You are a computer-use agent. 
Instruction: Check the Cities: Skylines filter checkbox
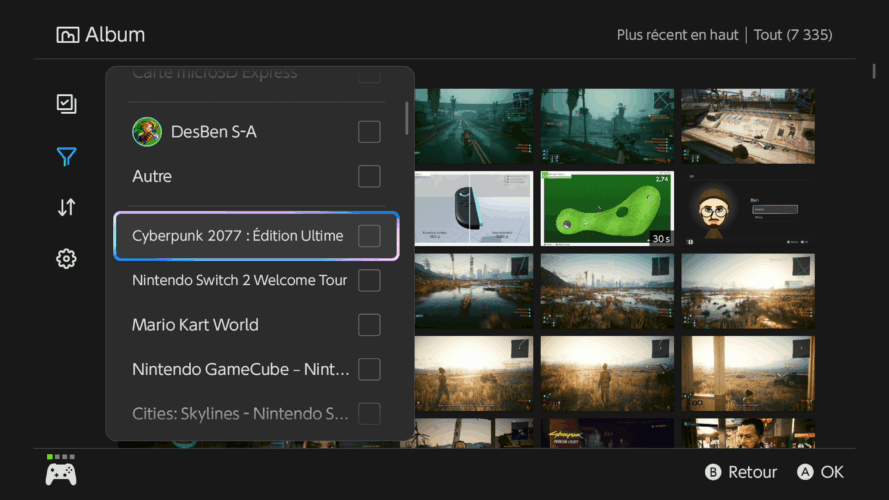coord(369,414)
